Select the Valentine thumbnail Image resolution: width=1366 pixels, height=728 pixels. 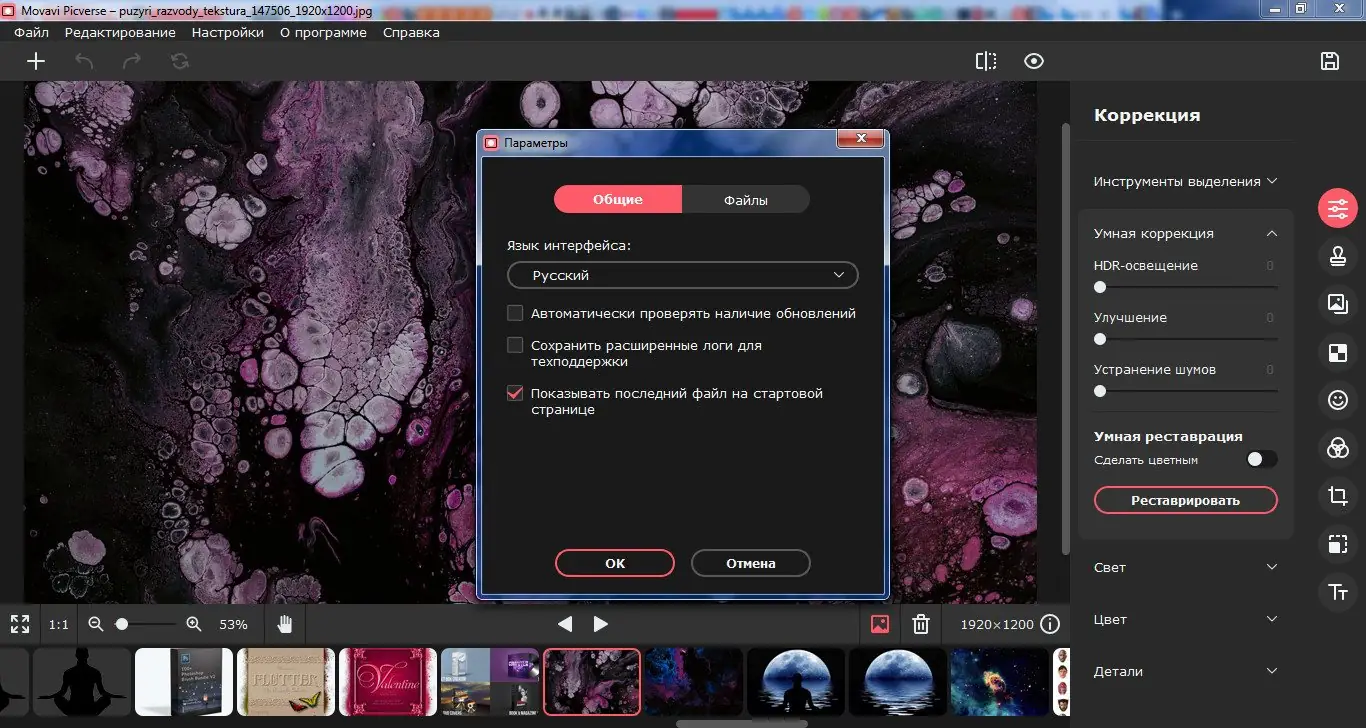tap(388, 682)
